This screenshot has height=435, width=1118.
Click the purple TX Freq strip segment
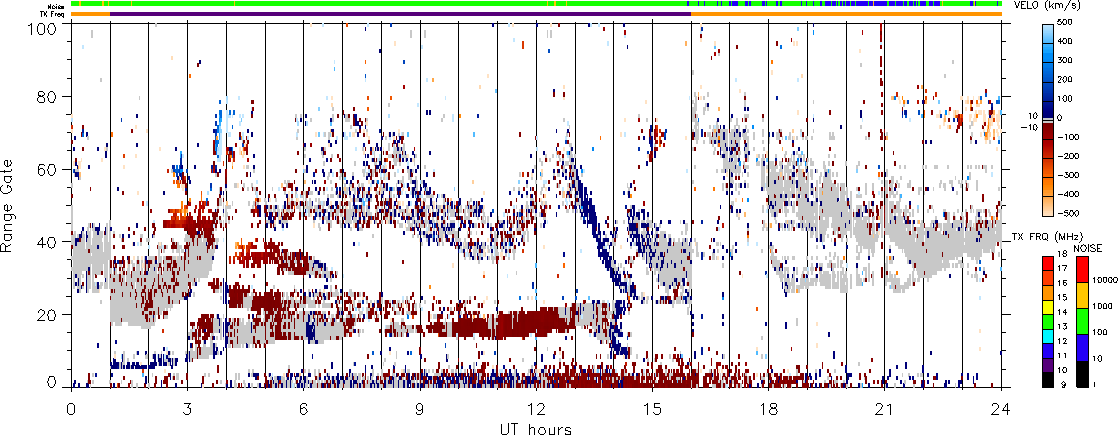tap(400, 14)
